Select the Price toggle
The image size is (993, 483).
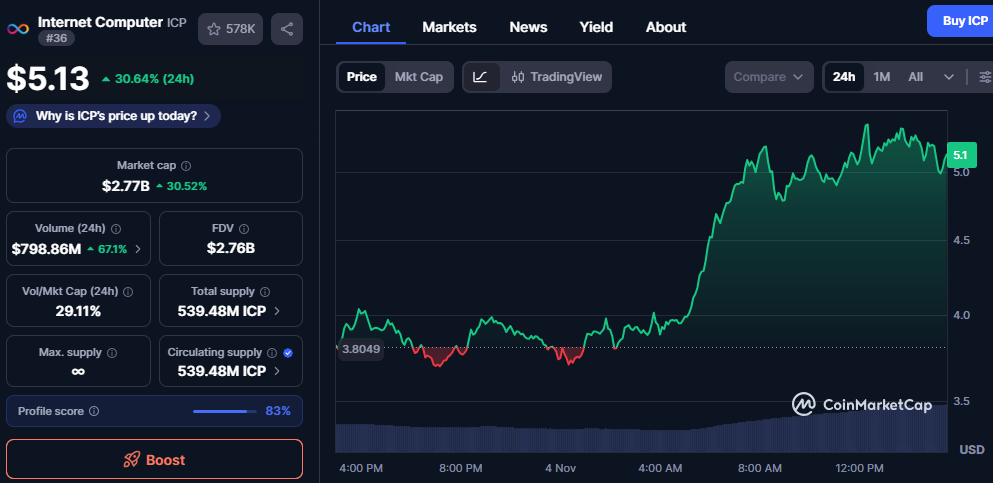(x=362, y=77)
